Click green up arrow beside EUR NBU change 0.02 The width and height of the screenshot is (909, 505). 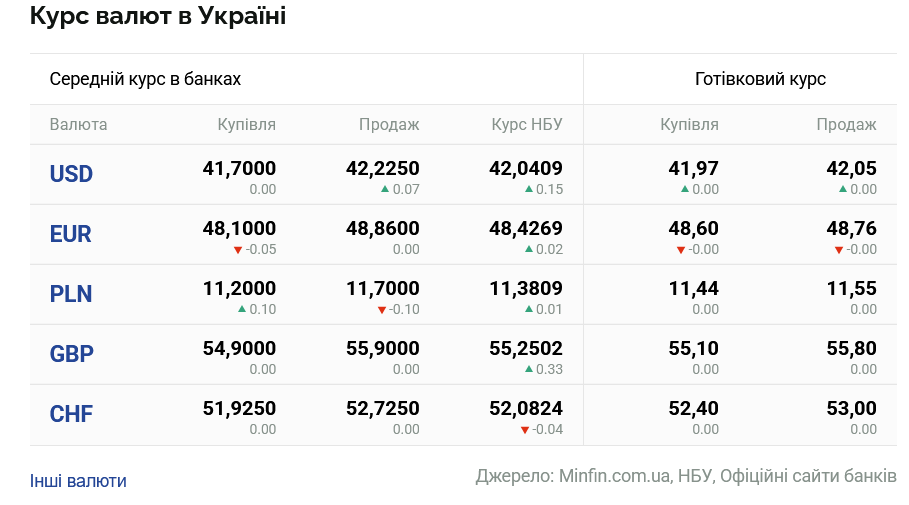[529, 249]
